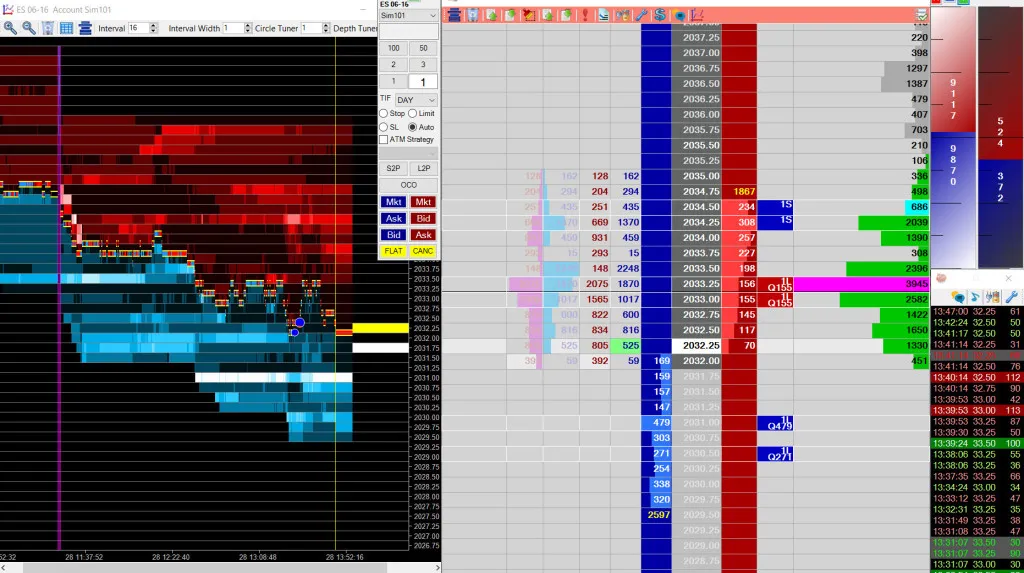The width and height of the screenshot is (1024, 573).
Task: Click the Circle Tuner value field
Action: click(x=311, y=28)
